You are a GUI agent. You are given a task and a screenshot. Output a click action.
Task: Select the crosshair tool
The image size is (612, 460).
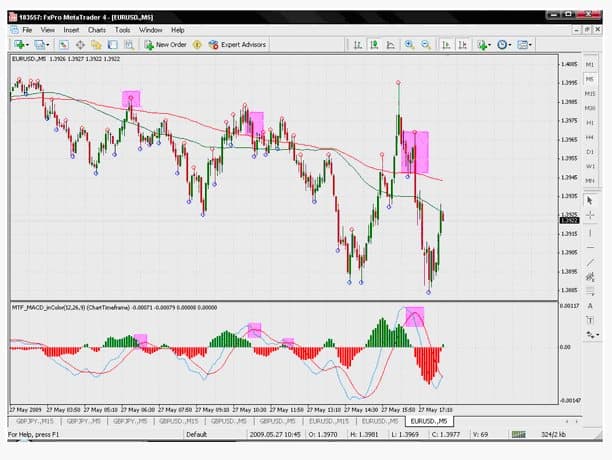589,216
